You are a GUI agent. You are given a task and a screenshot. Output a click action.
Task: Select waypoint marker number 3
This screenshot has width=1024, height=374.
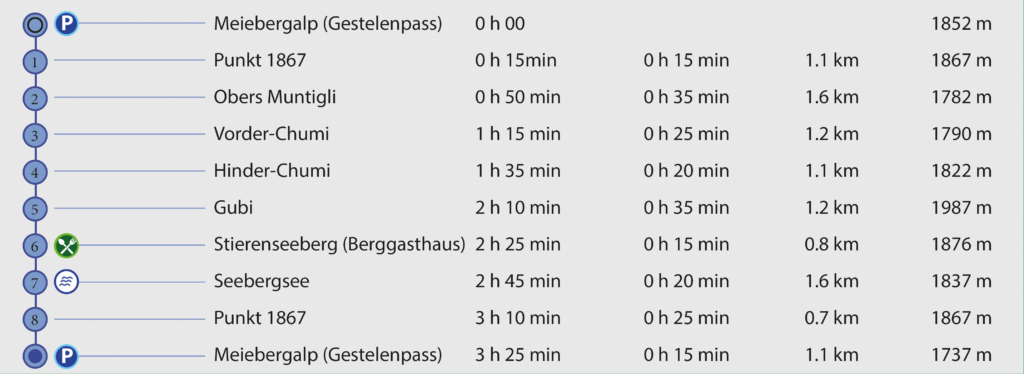click(x=35, y=136)
